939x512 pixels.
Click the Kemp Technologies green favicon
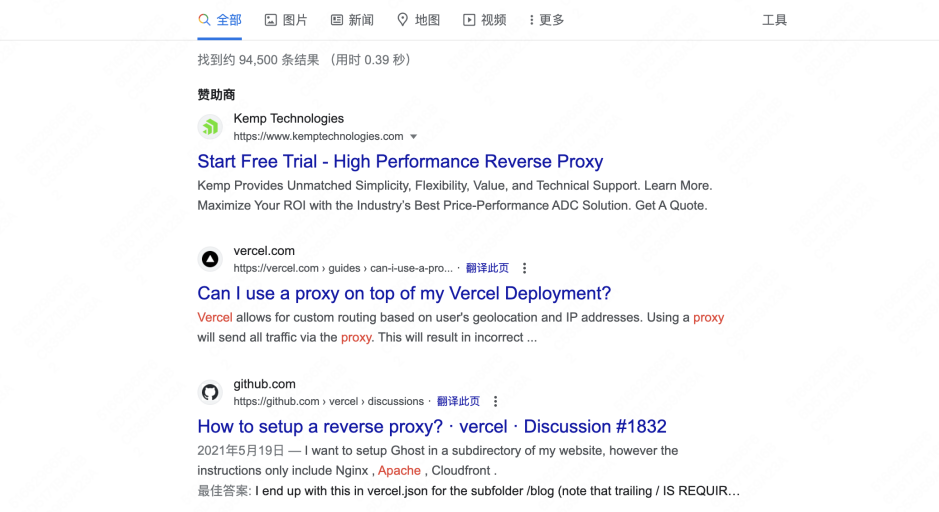(x=210, y=127)
